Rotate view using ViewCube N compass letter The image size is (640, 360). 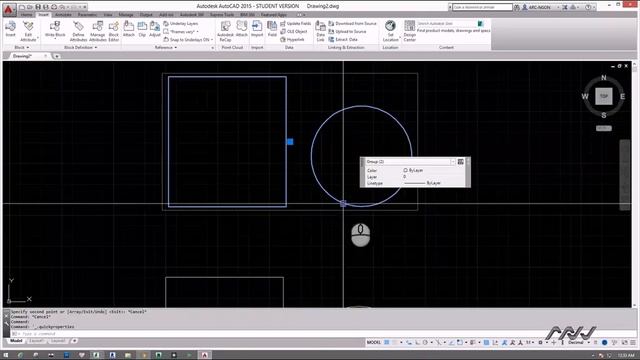(x=604, y=78)
